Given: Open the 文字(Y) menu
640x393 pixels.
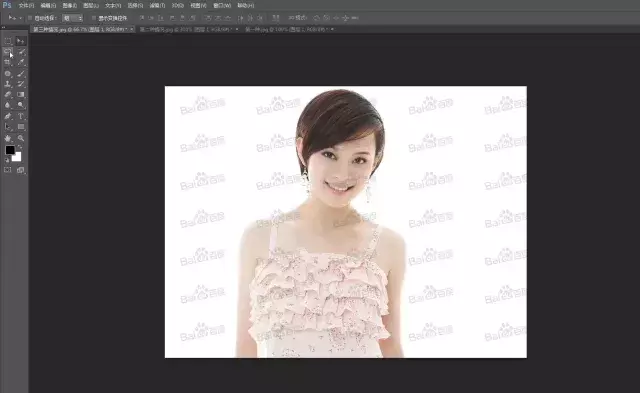Looking at the screenshot, I should pos(113,6).
